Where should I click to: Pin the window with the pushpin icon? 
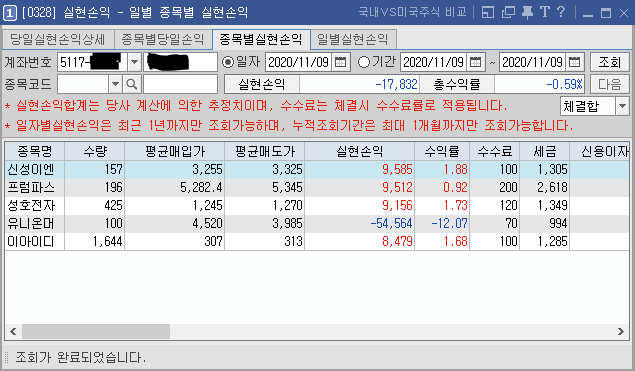pos(527,13)
